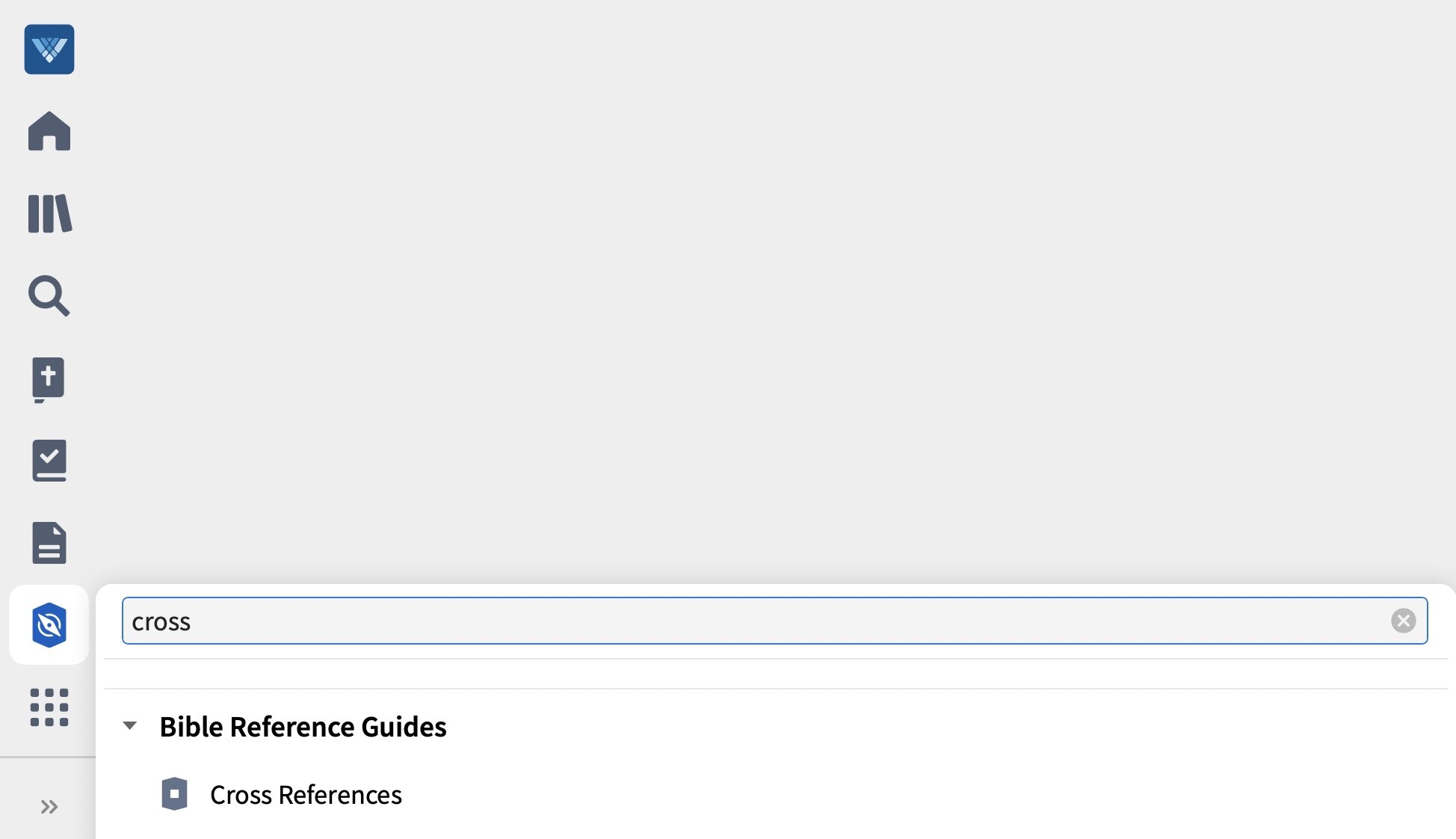Image resolution: width=1456 pixels, height=839 pixels.
Task: Toggle the Guides hexagon compass icon
Action: point(49,624)
